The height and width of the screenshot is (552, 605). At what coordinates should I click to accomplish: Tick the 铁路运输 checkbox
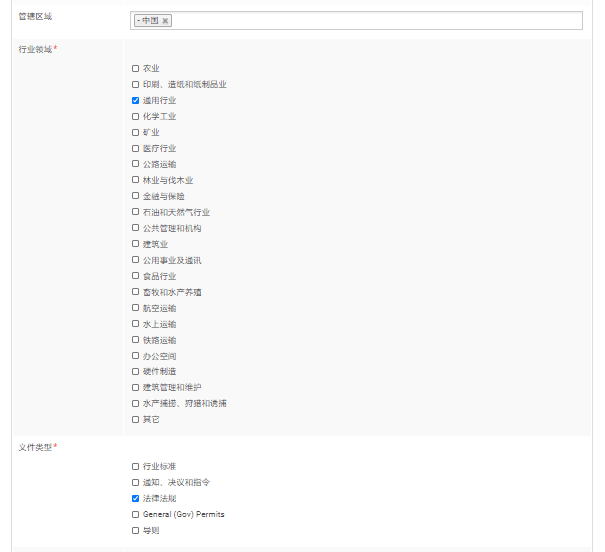[x=136, y=340]
